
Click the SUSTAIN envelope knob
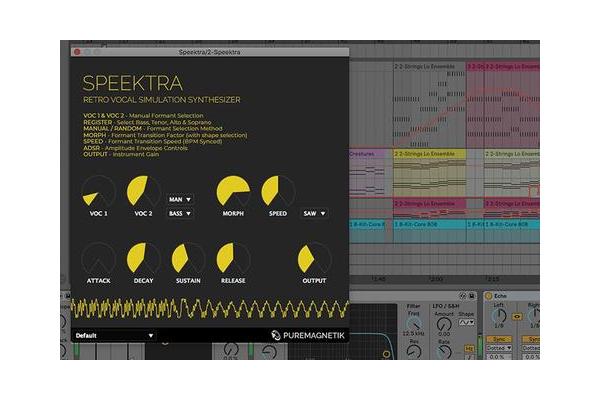point(188,259)
